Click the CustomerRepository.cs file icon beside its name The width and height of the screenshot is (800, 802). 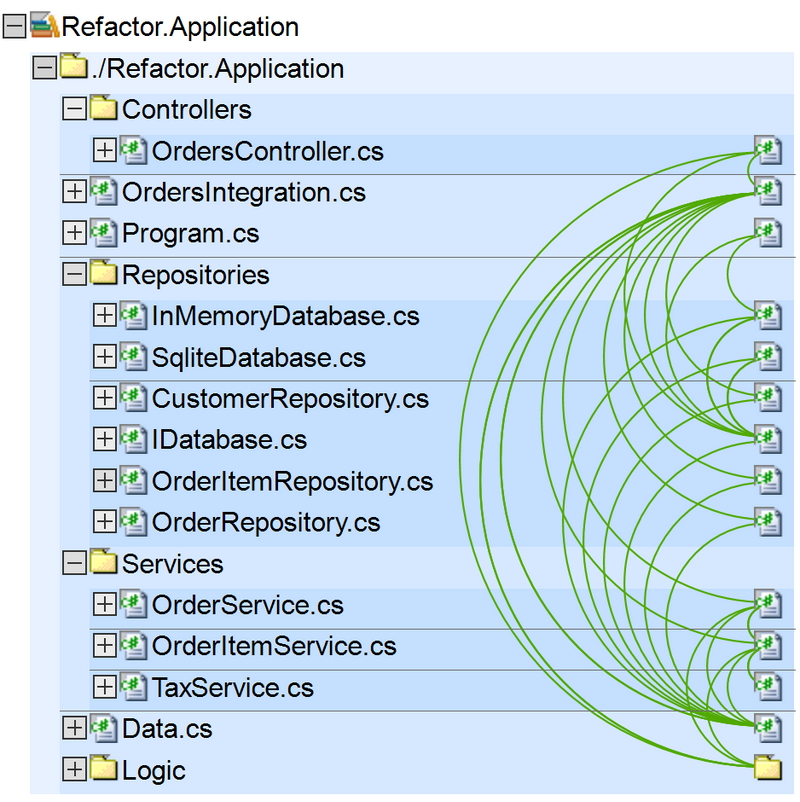[134, 398]
